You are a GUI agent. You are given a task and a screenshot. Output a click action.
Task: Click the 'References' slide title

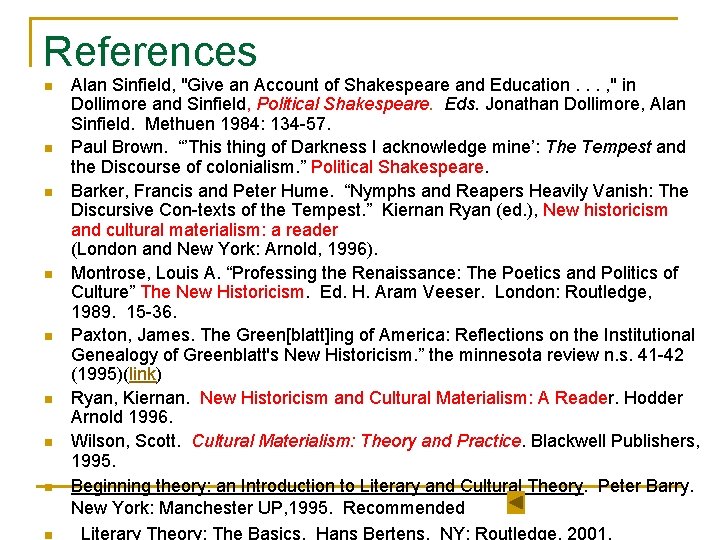pos(150,51)
